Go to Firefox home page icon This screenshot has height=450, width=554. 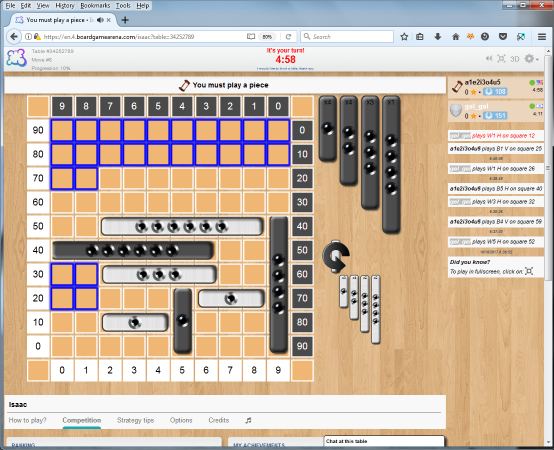pyautogui.click(x=456, y=37)
